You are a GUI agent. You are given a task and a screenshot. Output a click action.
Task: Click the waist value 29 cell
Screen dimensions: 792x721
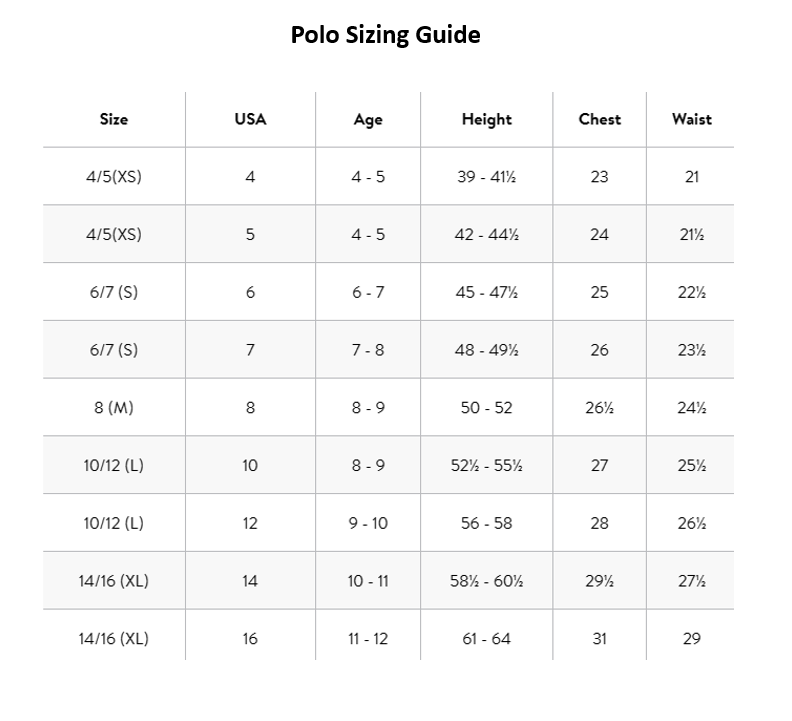click(x=691, y=639)
